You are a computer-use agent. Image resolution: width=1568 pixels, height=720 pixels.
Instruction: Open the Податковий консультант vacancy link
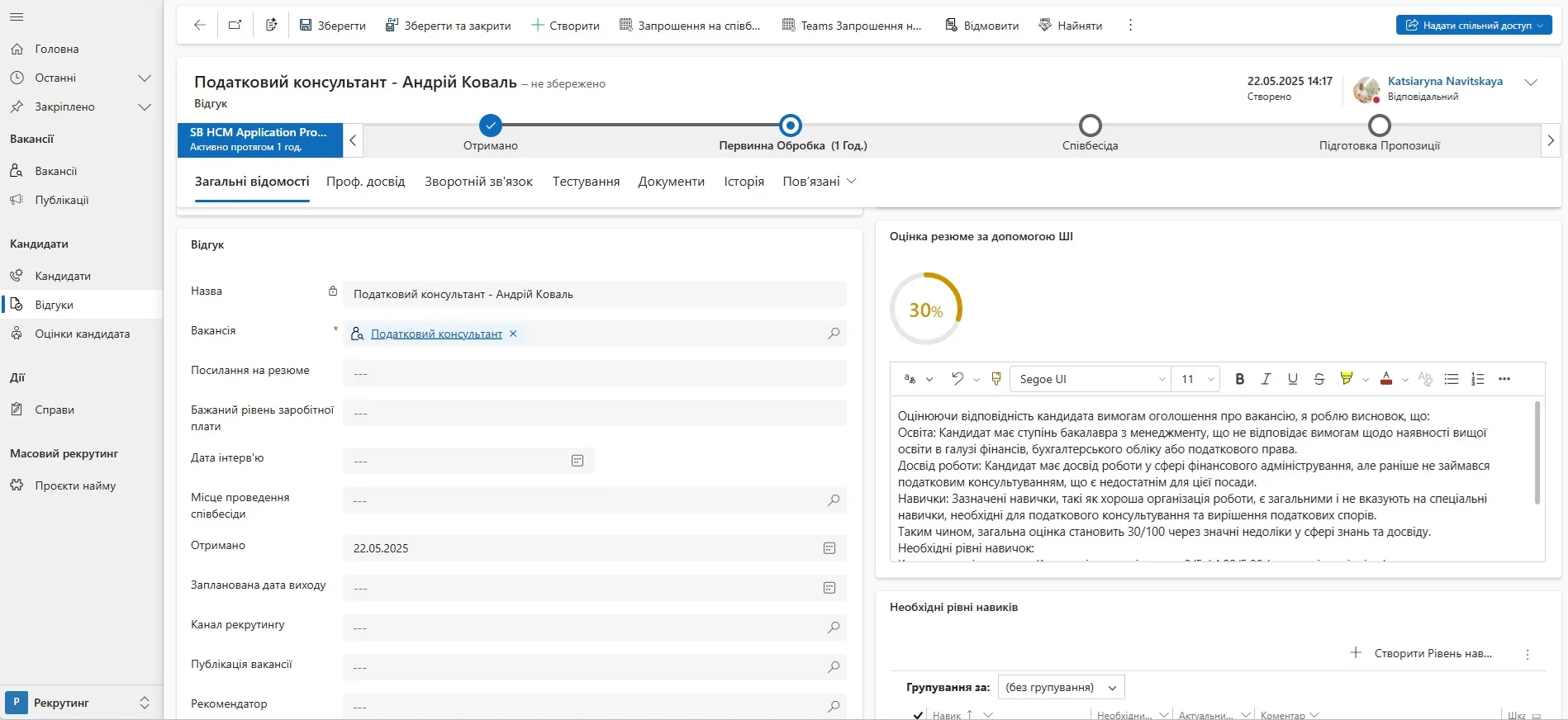tap(436, 334)
